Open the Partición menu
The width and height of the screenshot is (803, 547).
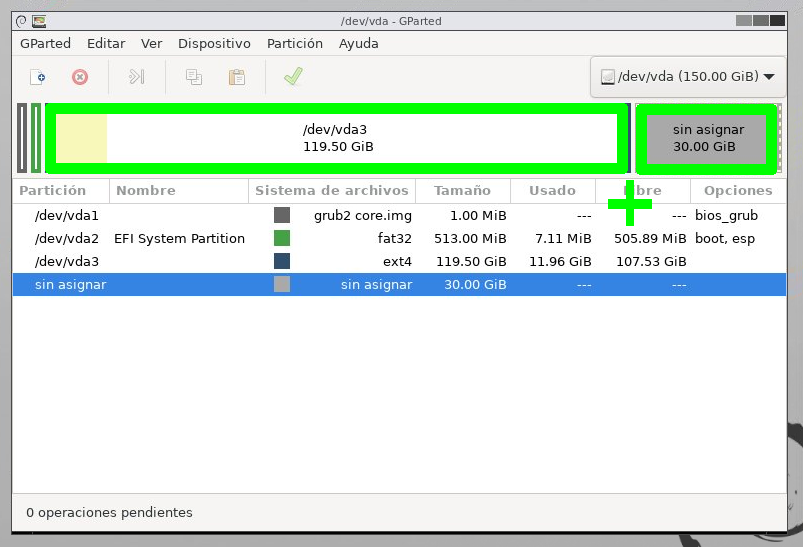(x=294, y=43)
